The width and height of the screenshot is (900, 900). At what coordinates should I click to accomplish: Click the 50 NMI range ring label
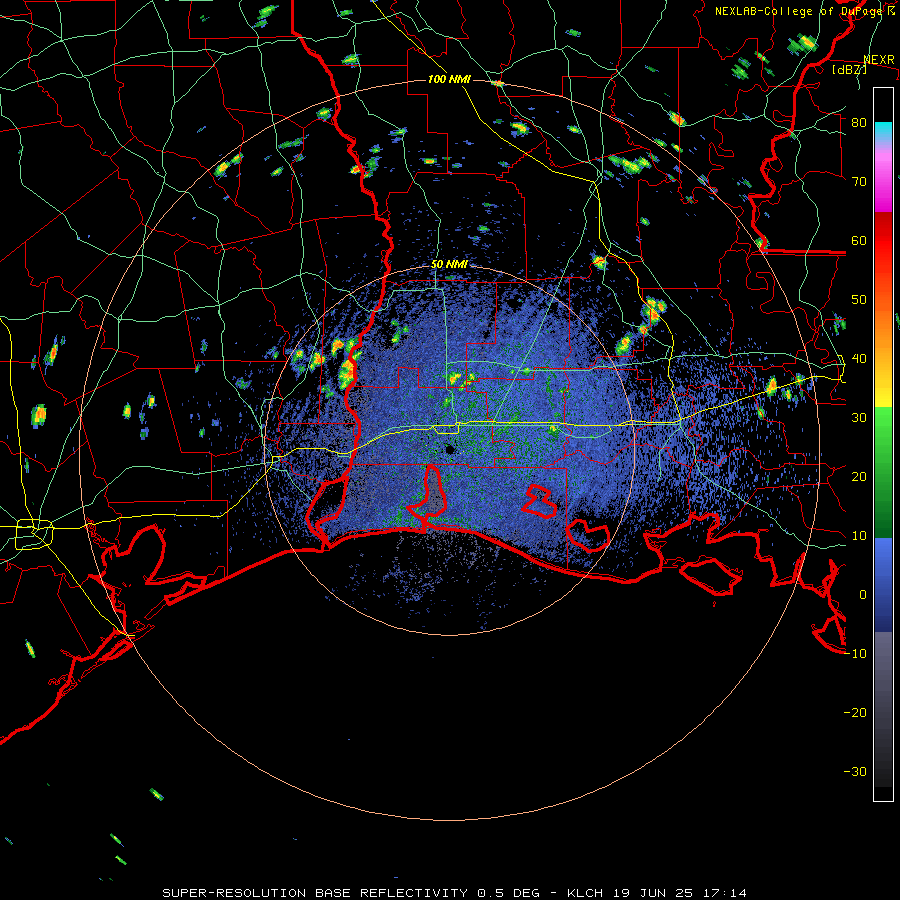tap(449, 265)
